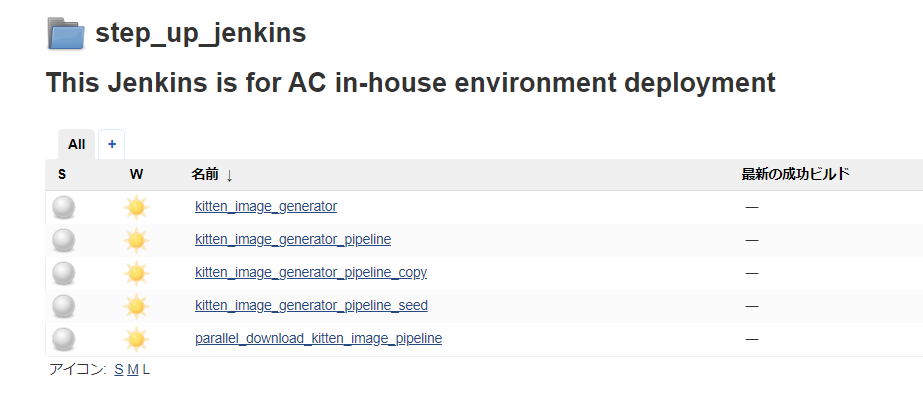Click sun weather icon for kitten_image_generator_pipeline

point(136,240)
